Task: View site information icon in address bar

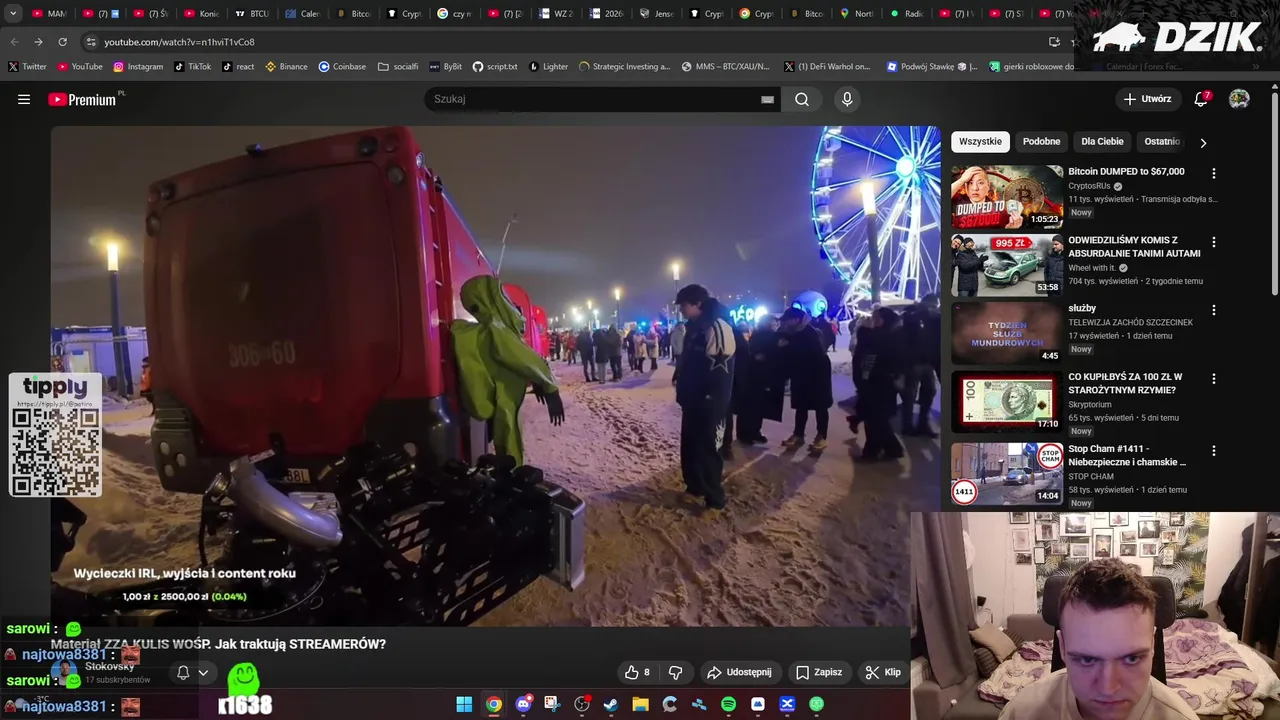Action: [x=91, y=42]
